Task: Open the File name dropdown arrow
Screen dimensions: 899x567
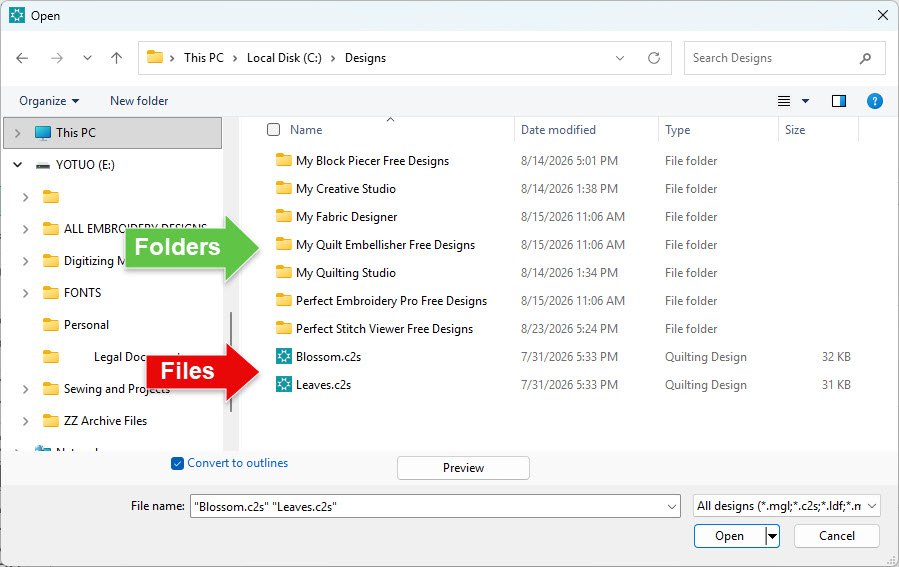Action: (672, 506)
